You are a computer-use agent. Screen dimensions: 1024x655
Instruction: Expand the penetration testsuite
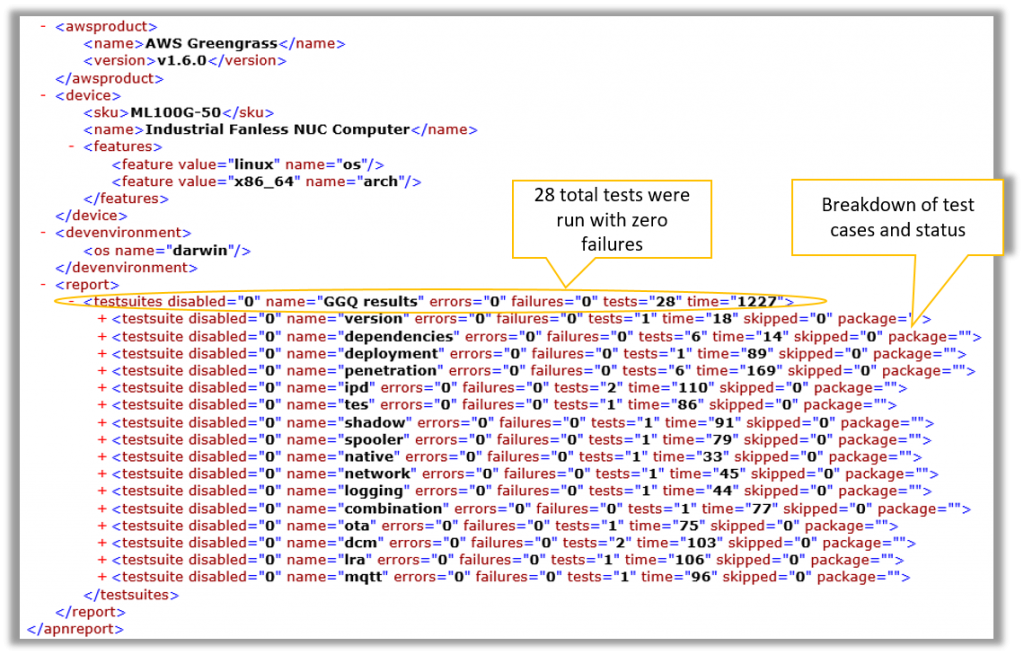[x=102, y=371]
